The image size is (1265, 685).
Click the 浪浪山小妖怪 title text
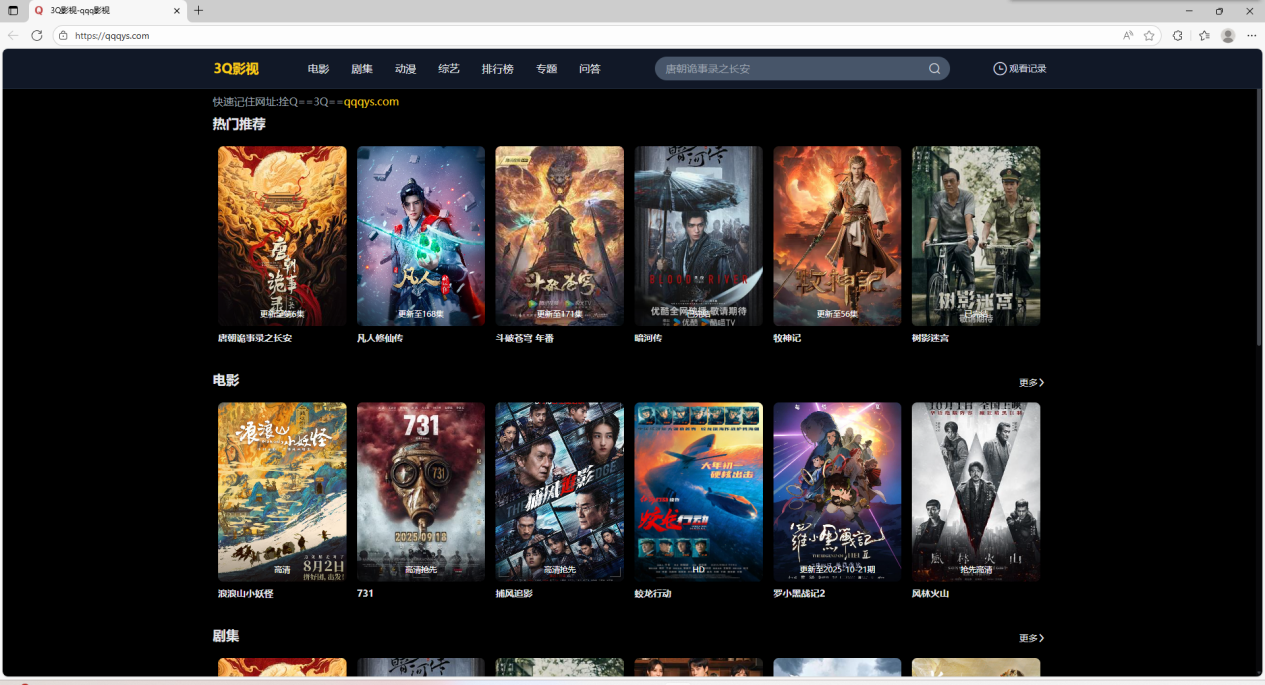(246, 594)
